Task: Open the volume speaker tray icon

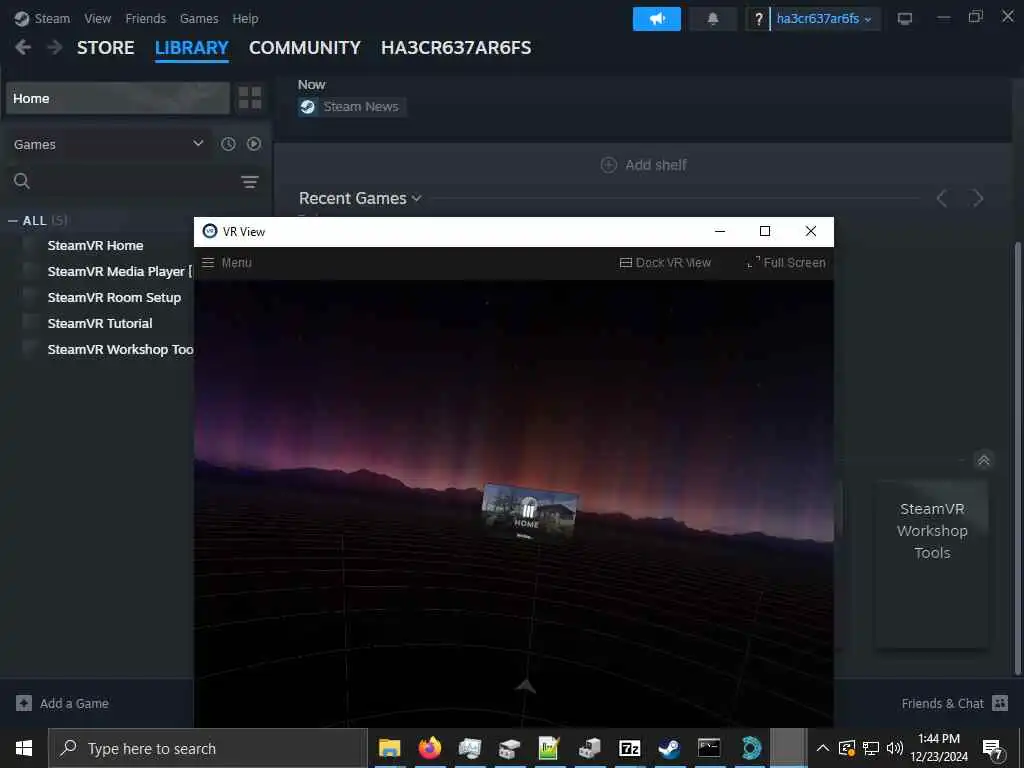Action: pyautogui.click(x=895, y=748)
